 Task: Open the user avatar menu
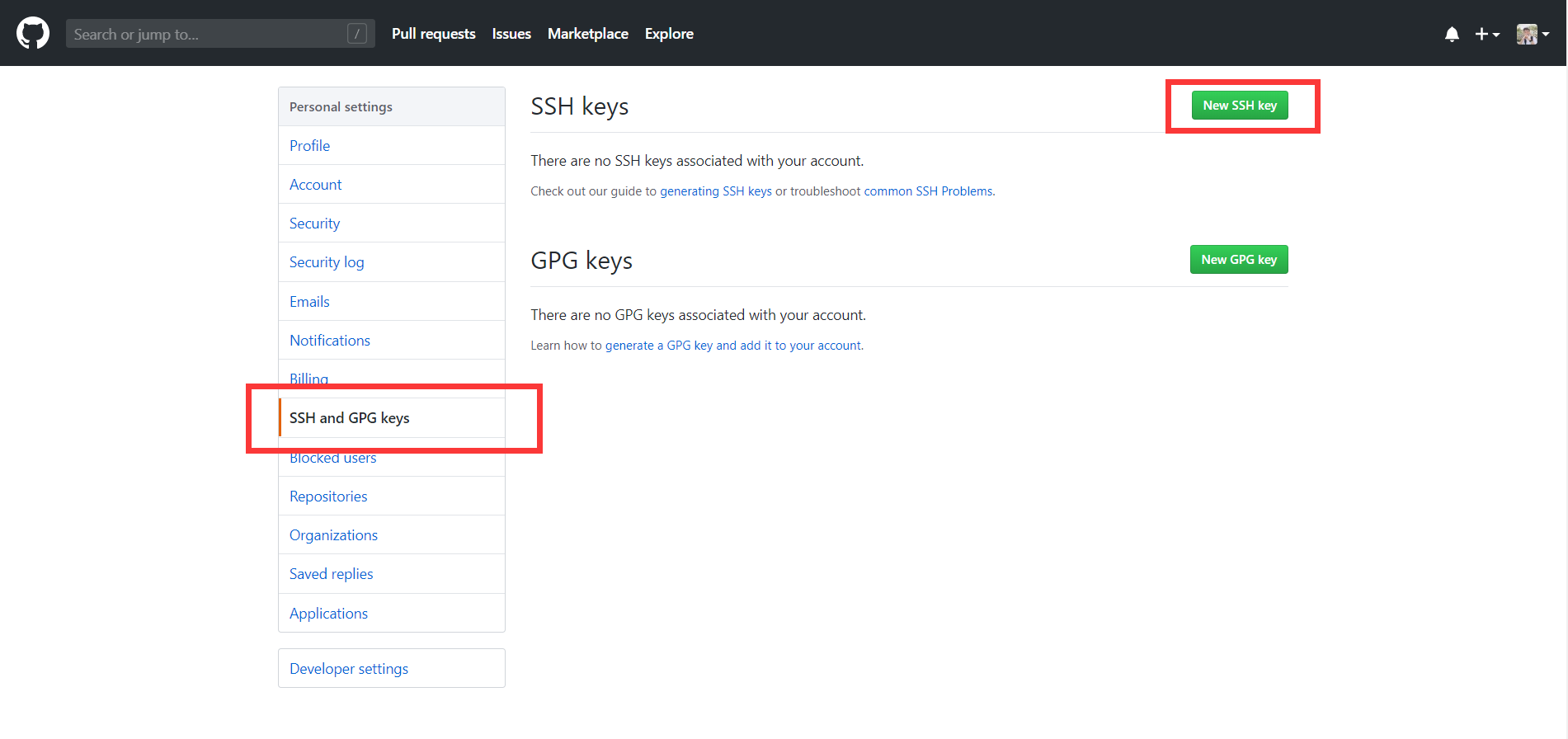pos(1533,34)
